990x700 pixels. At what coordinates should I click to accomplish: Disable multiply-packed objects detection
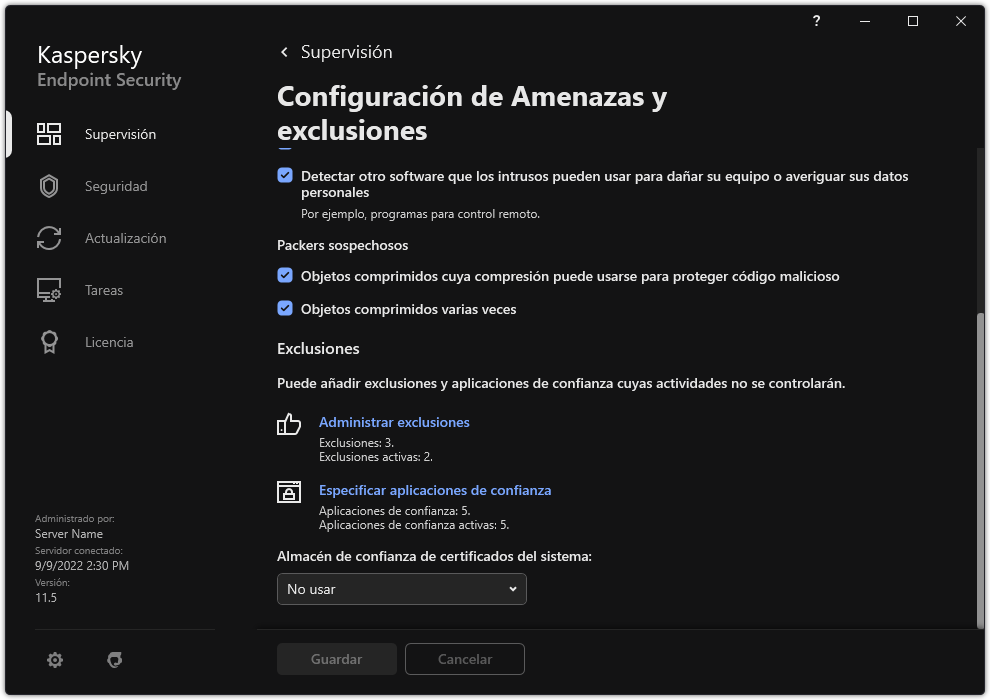pyautogui.click(x=285, y=308)
